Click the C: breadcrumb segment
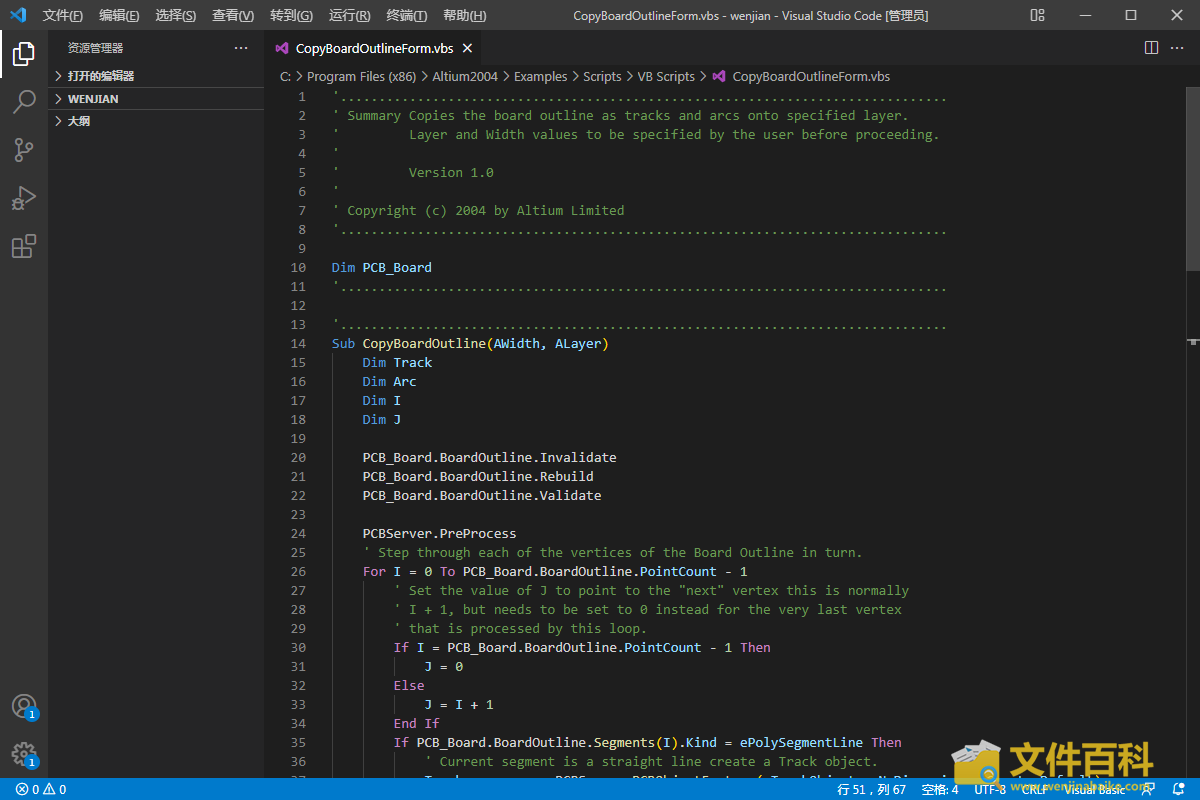 pos(285,76)
